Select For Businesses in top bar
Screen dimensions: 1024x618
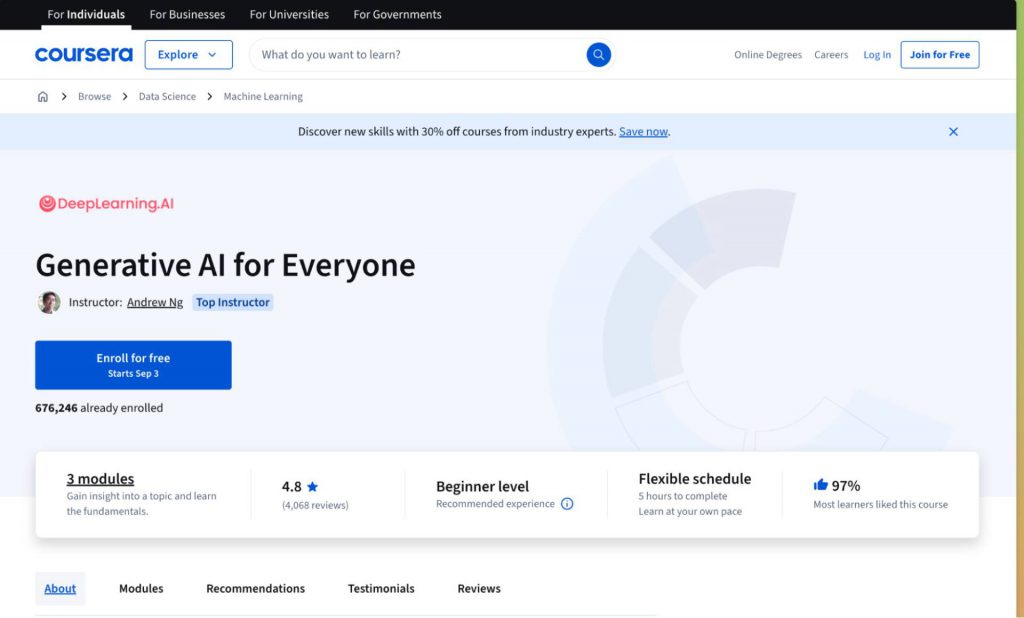point(187,15)
